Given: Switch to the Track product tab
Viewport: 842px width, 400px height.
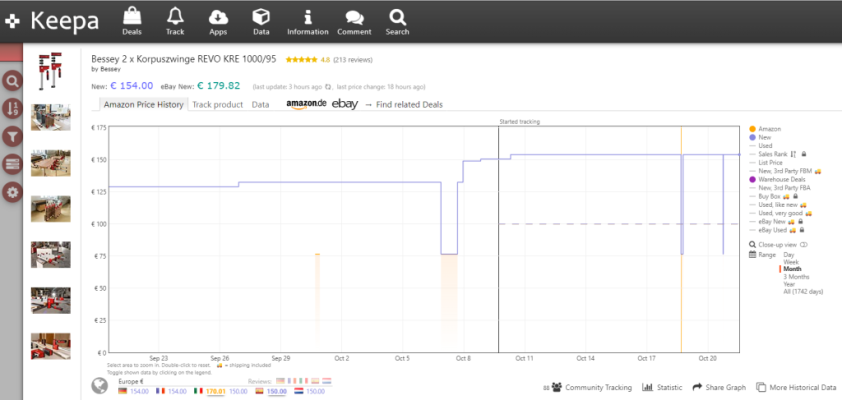Looking at the screenshot, I should [217, 105].
